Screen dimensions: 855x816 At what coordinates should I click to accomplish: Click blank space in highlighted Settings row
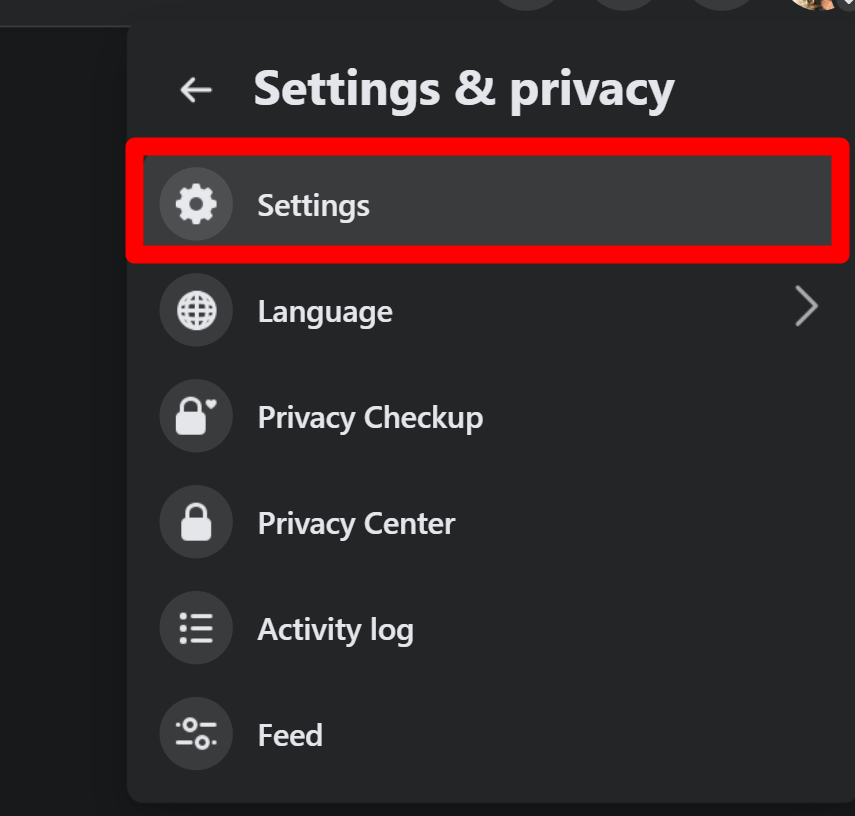[600, 201]
